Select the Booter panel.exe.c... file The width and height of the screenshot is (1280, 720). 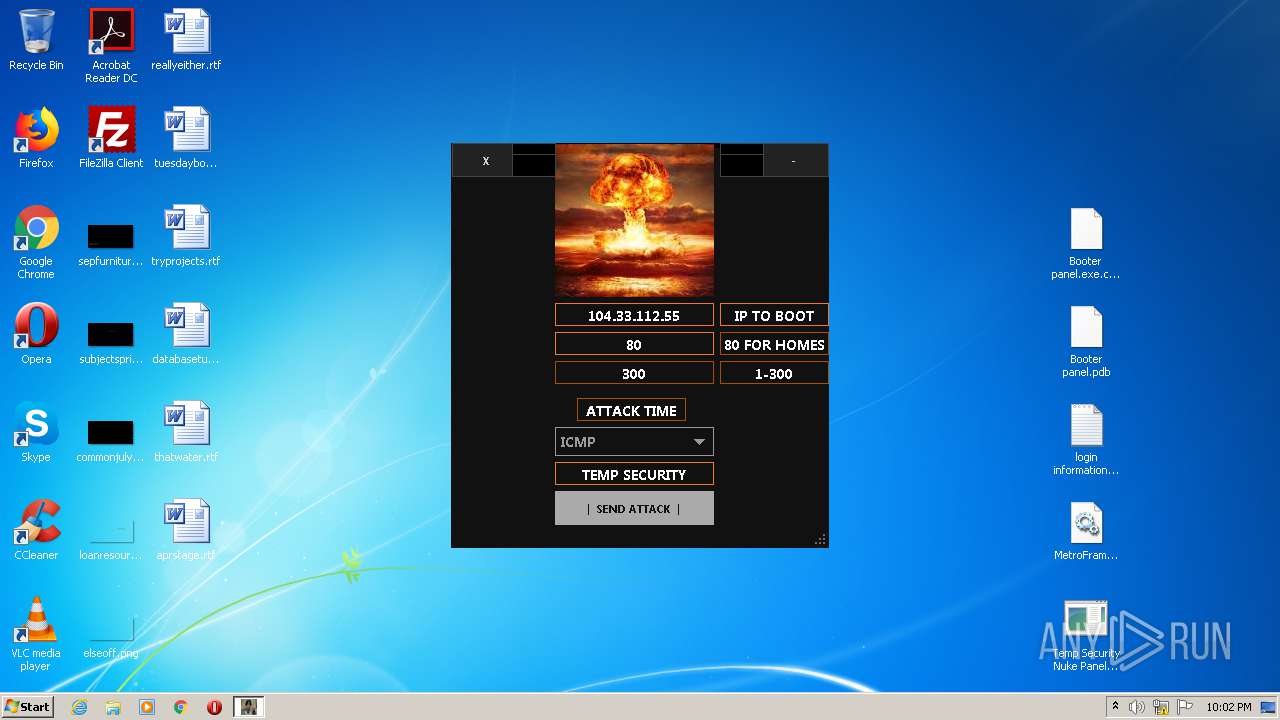tap(1086, 244)
